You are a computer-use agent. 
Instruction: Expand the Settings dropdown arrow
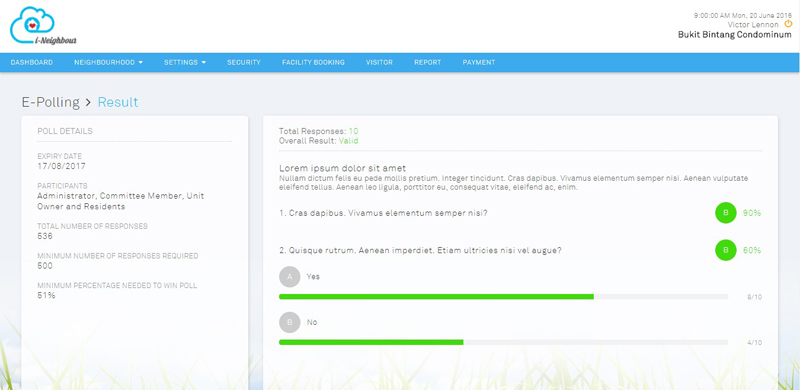(x=204, y=63)
